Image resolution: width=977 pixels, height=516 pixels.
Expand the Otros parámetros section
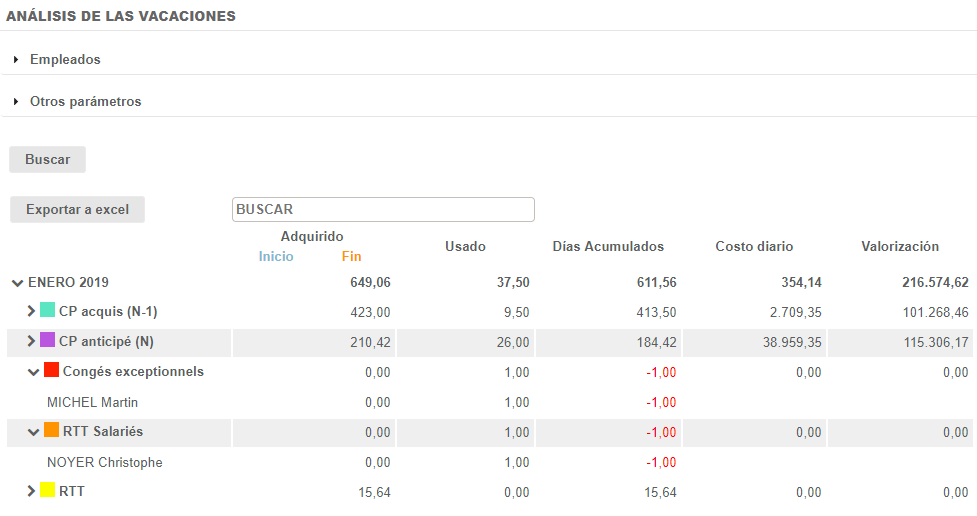tap(84, 101)
